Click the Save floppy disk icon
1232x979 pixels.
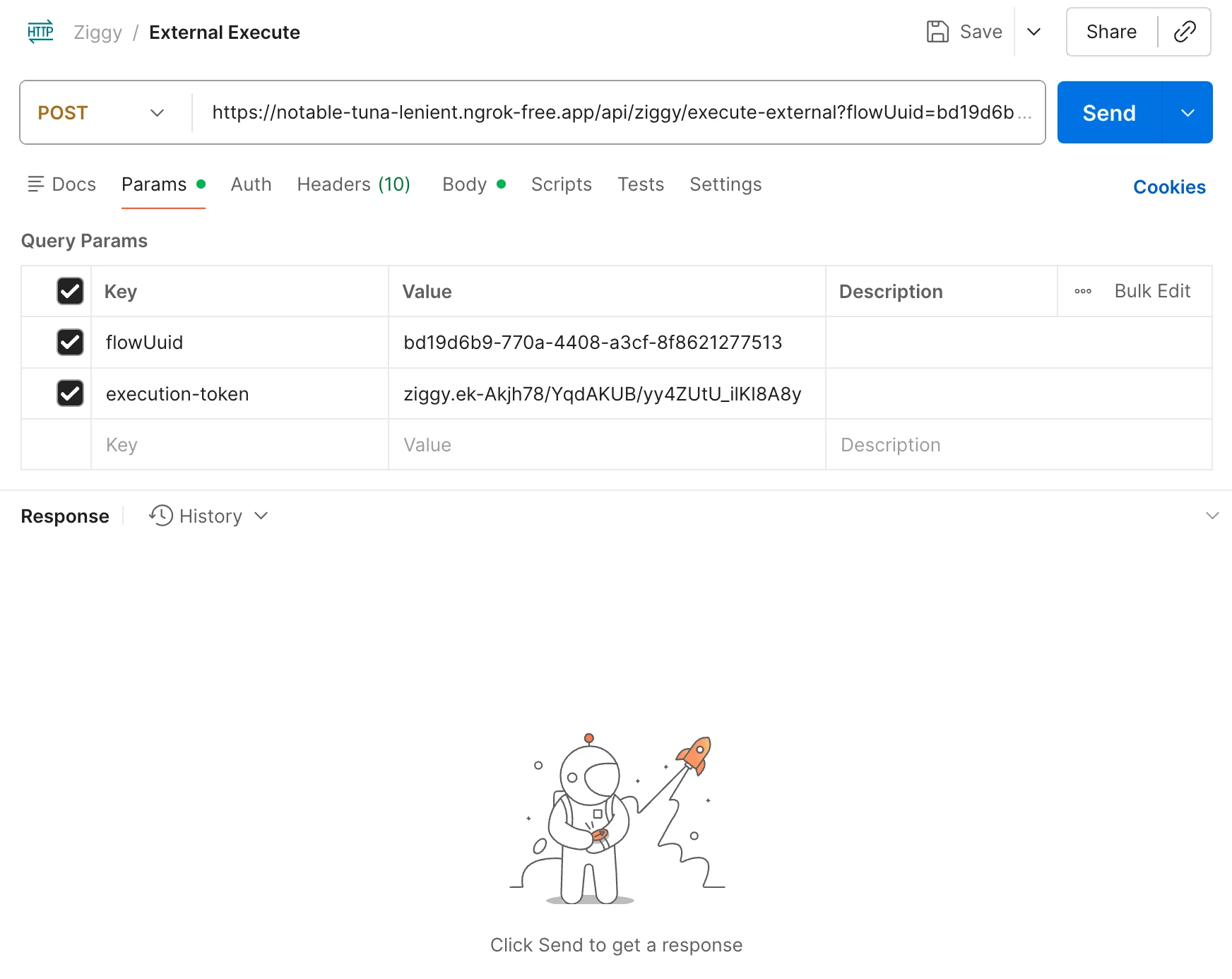click(937, 32)
